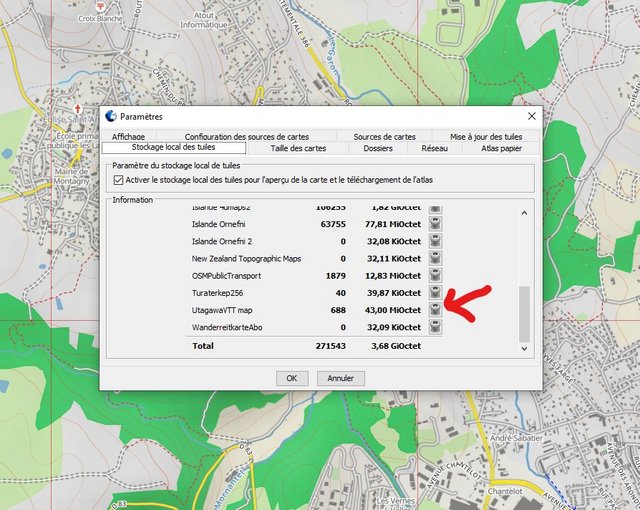Click scrollbar down arrow in Information list
The width and height of the screenshot is (640, 510).
[524, 348]
